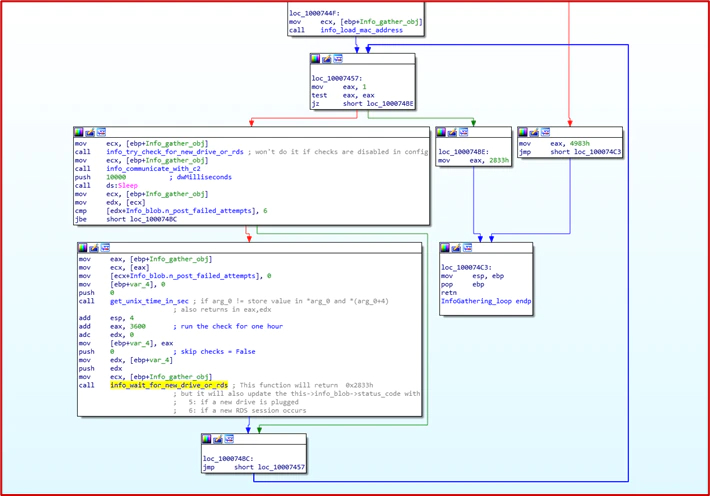
Task: Click 'InfoGathering_loop endp'
Action: click(486, 301)
